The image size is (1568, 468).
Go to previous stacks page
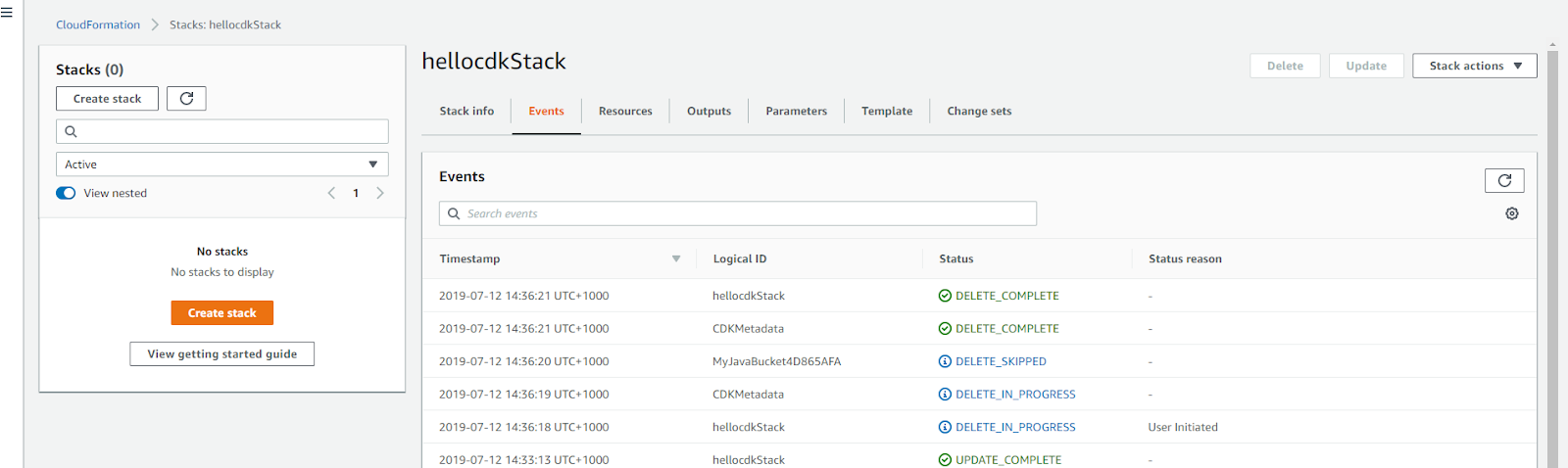[331, 193]
